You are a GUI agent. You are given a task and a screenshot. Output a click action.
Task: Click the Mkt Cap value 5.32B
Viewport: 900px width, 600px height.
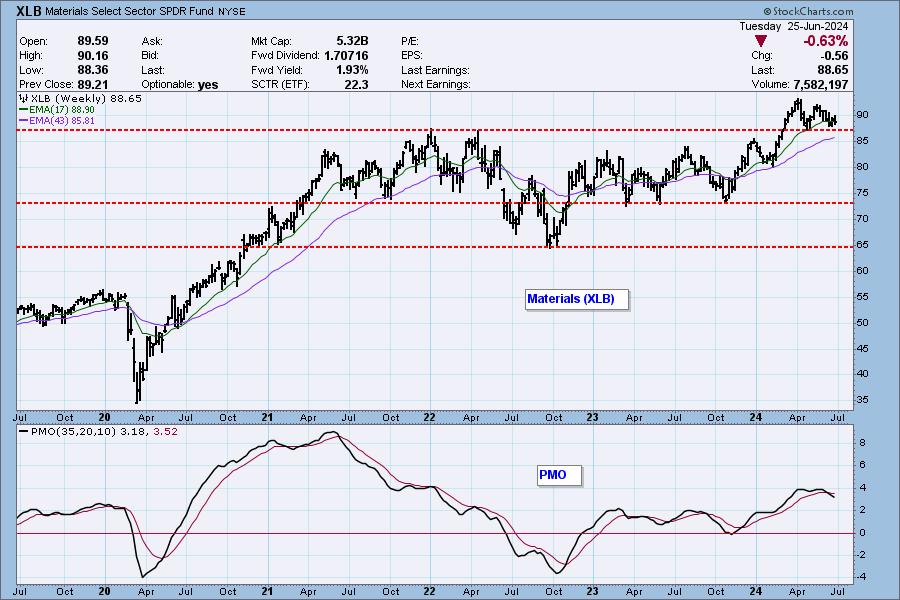click(352, 41)
